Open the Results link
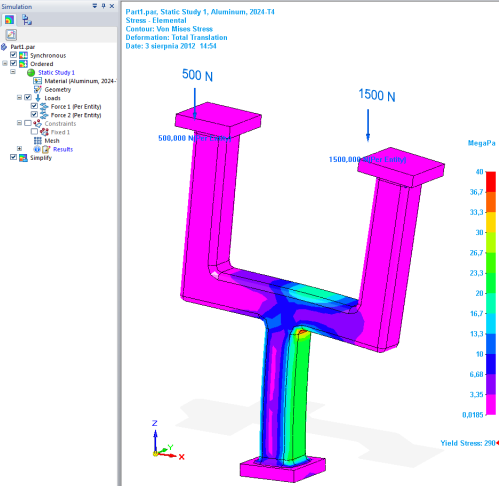499x486 pixels. coord(63,149)
